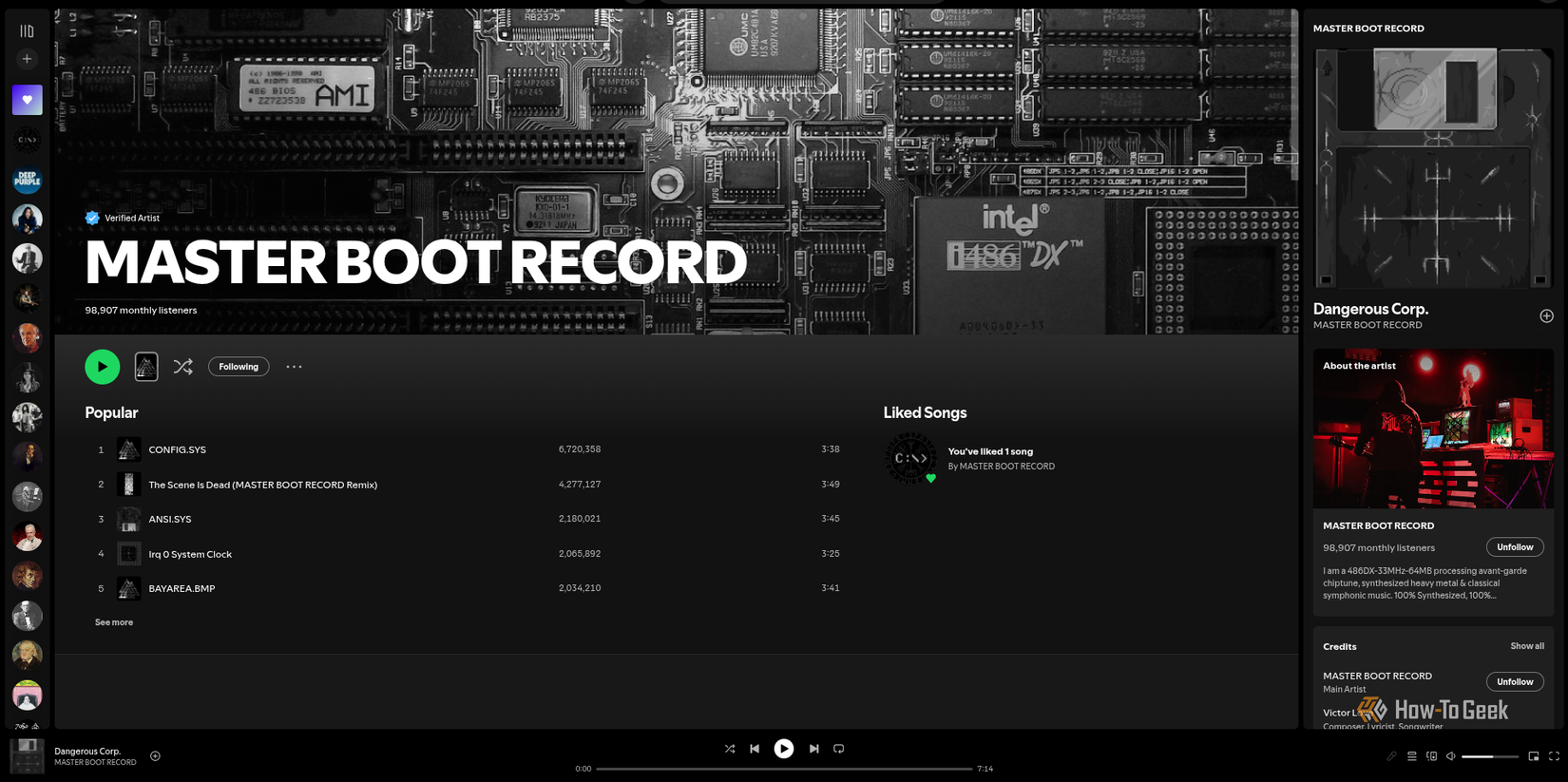This screenshot has width=1568, height=782.
Task: Mute audio with the speaker icon
Action: [1451, 756]
